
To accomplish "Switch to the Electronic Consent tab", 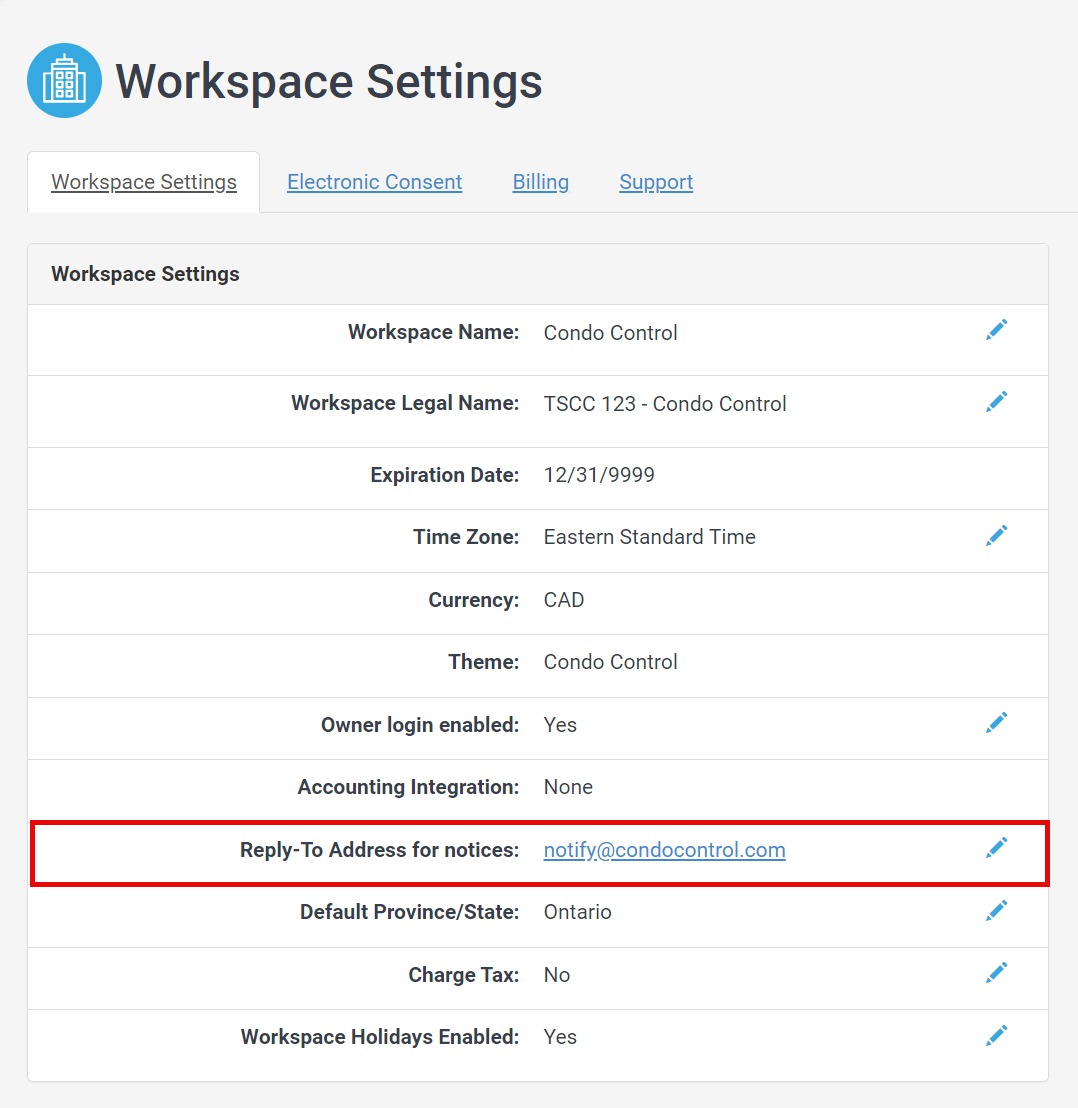I will point(374,182).
